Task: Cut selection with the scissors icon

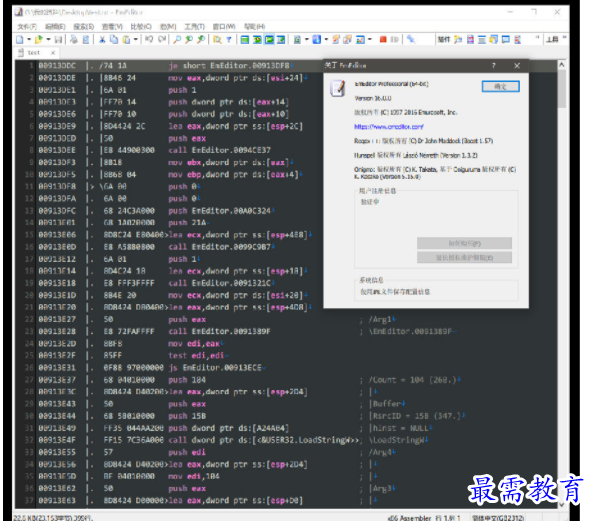Action: click(x=102, y=39)
